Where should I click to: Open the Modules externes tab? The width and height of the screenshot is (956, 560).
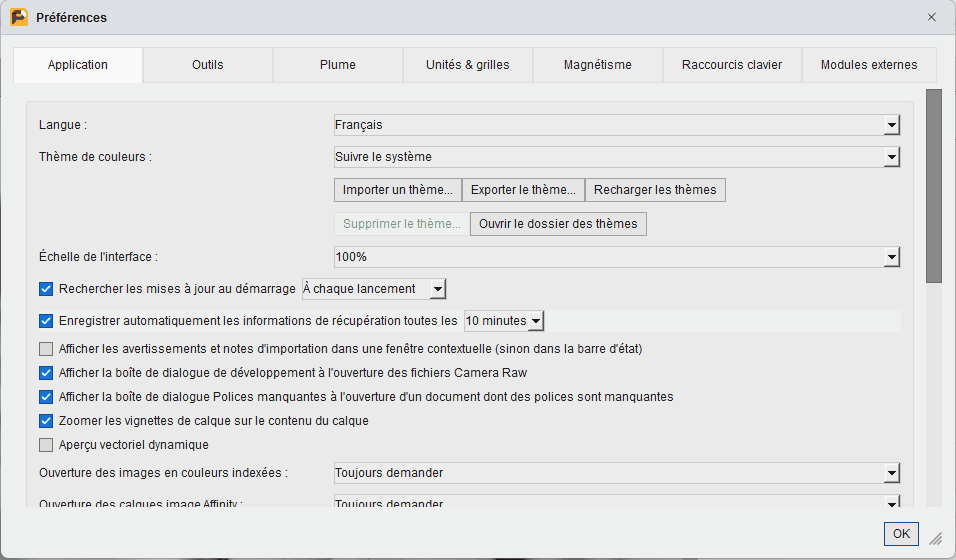(x=869, y=65)
